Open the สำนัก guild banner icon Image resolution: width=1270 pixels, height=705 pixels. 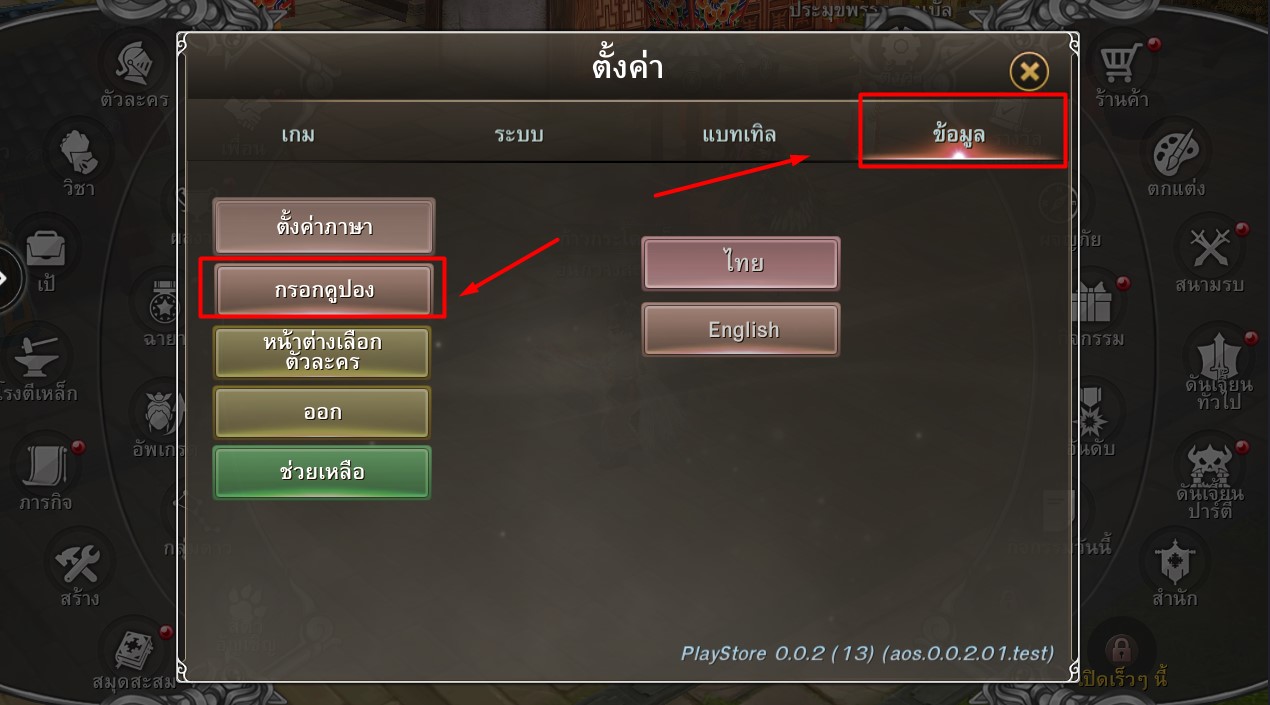tap(1174, 565)
